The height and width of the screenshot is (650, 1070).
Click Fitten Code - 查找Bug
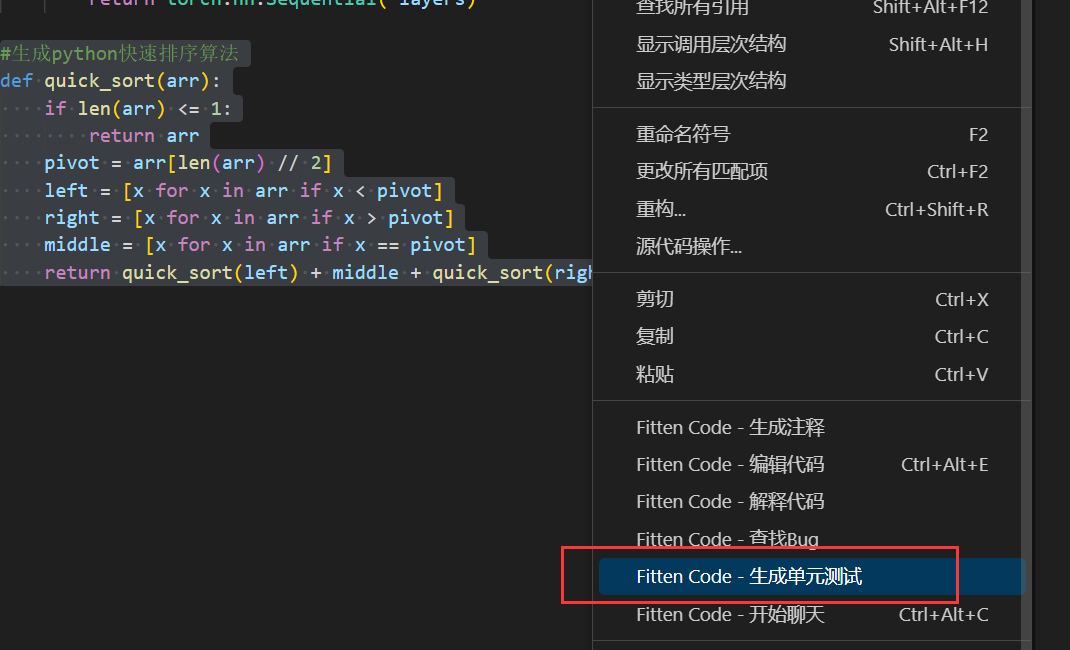coord(727,539)
